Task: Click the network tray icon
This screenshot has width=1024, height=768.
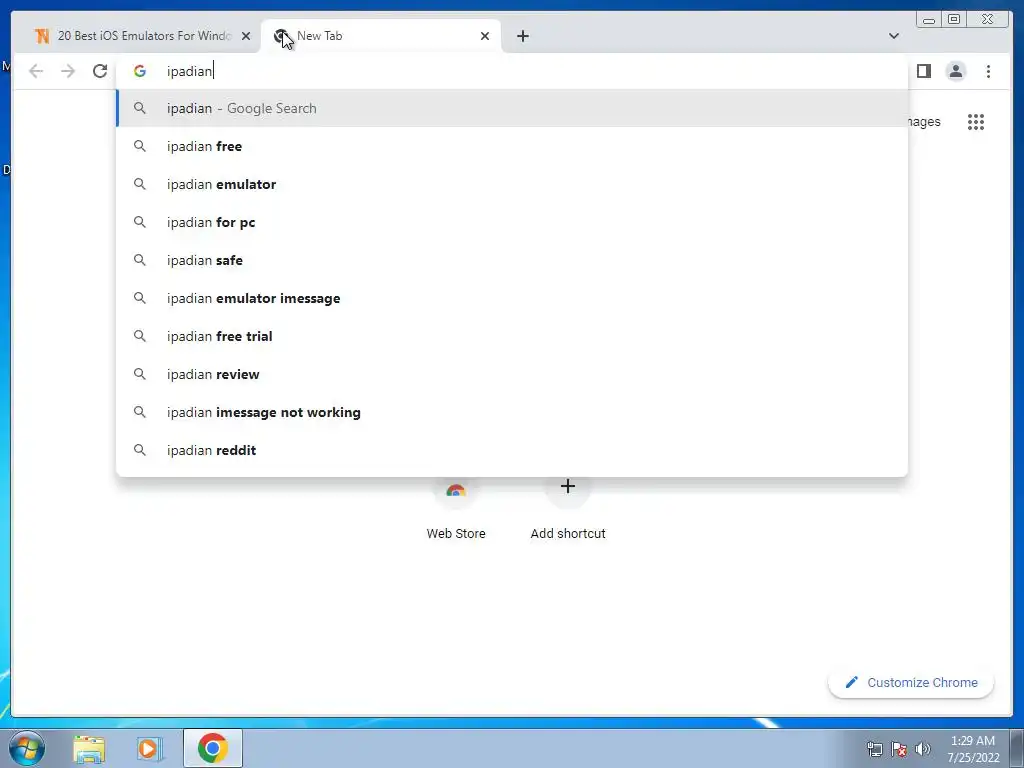Action: pos(874,749)
